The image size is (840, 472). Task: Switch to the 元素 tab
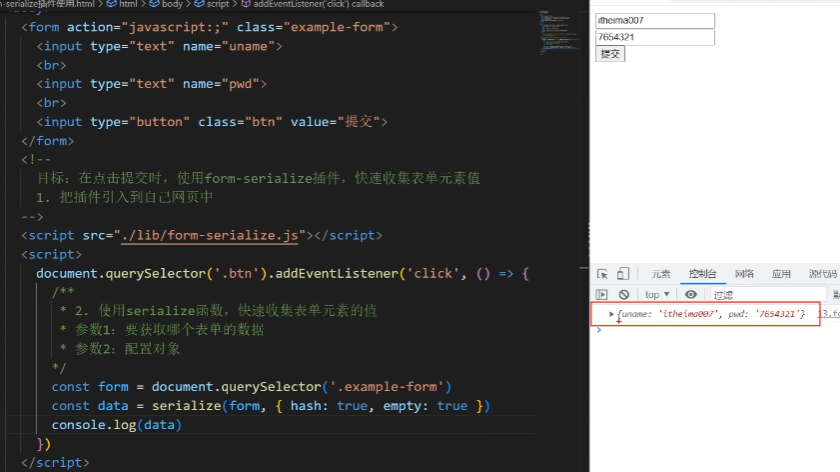coord(661,274)
